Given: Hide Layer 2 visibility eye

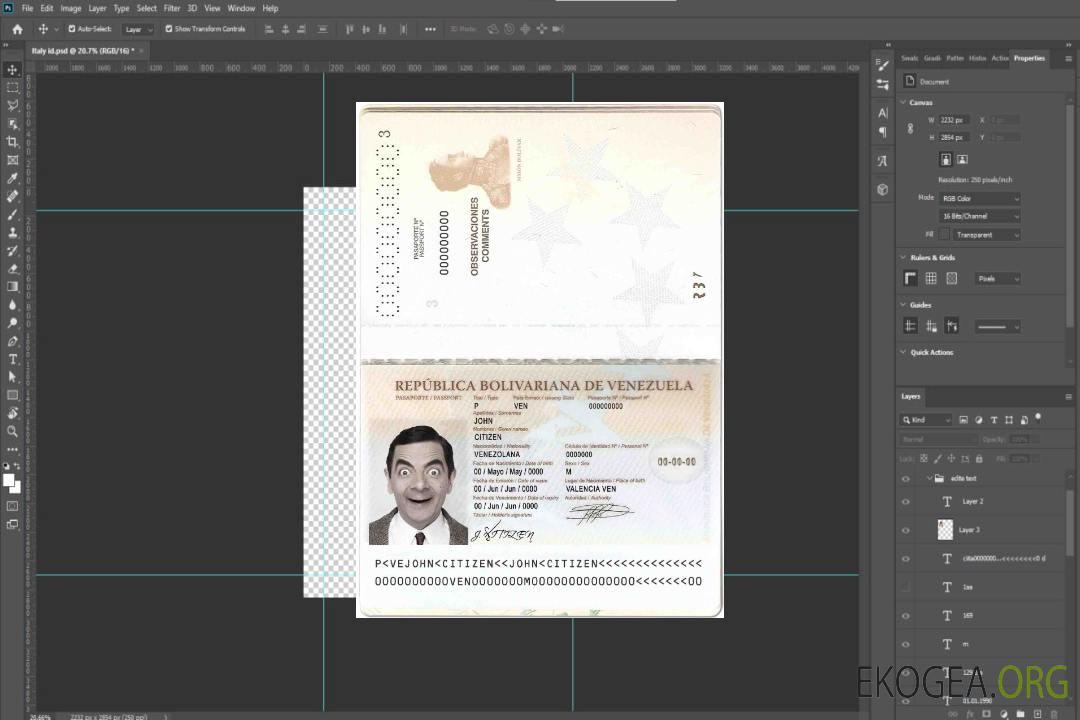Looking at the screenshot, I should pos(906,502).
